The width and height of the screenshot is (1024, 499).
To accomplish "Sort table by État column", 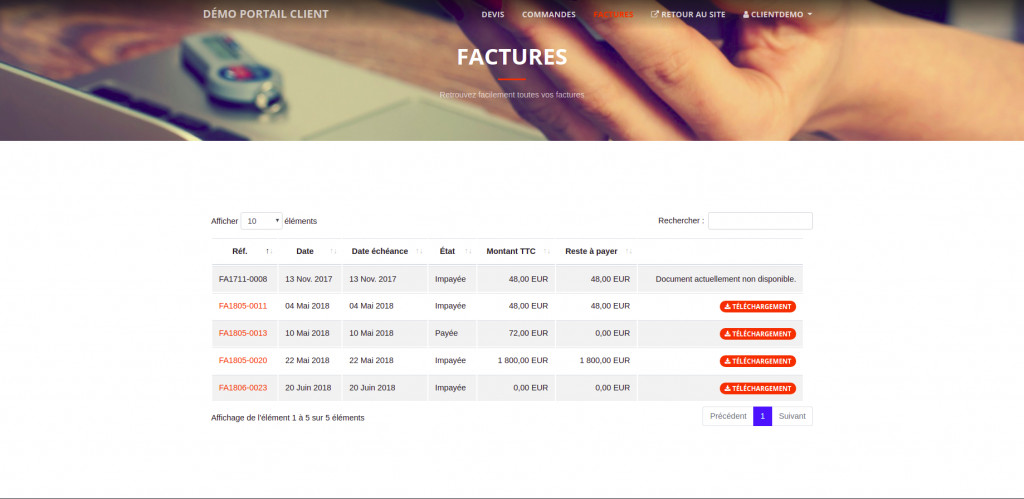I will click(452, 251).
